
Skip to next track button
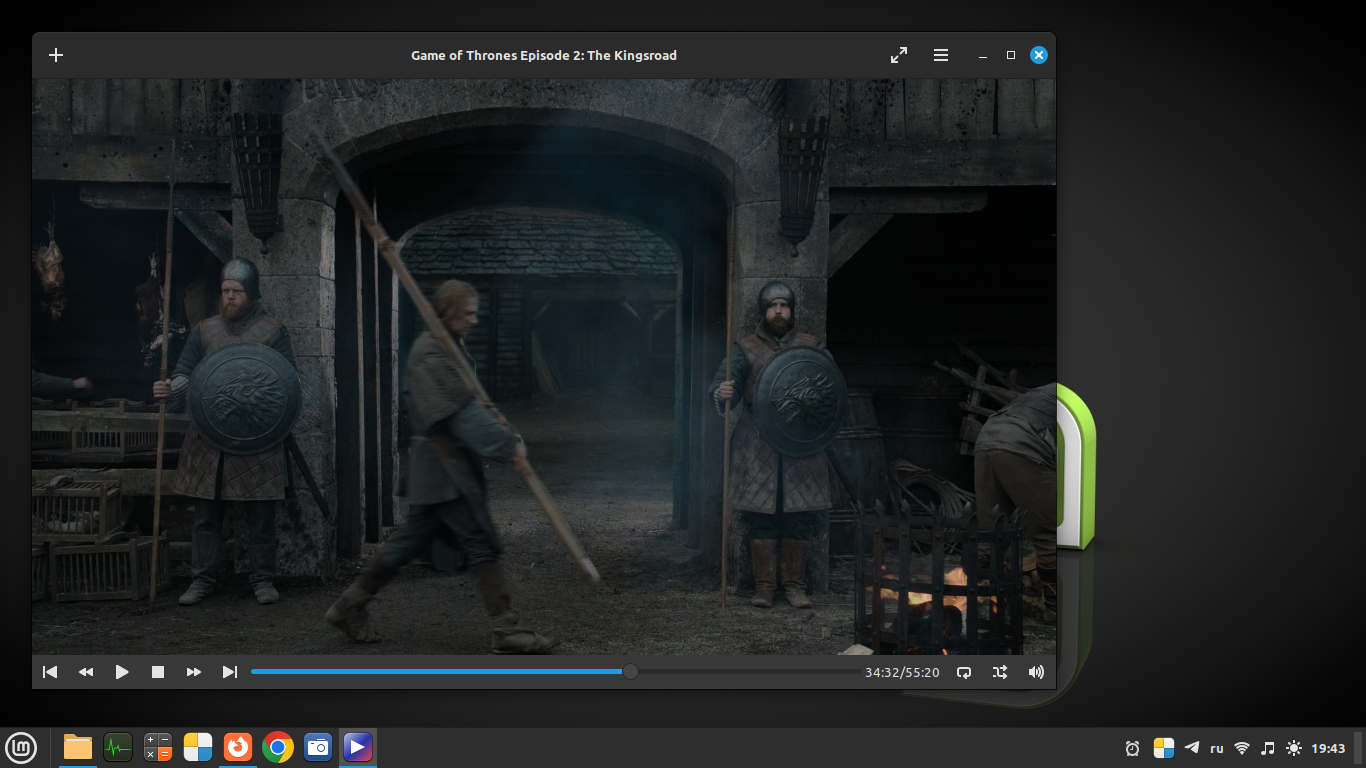click(230, 672)
